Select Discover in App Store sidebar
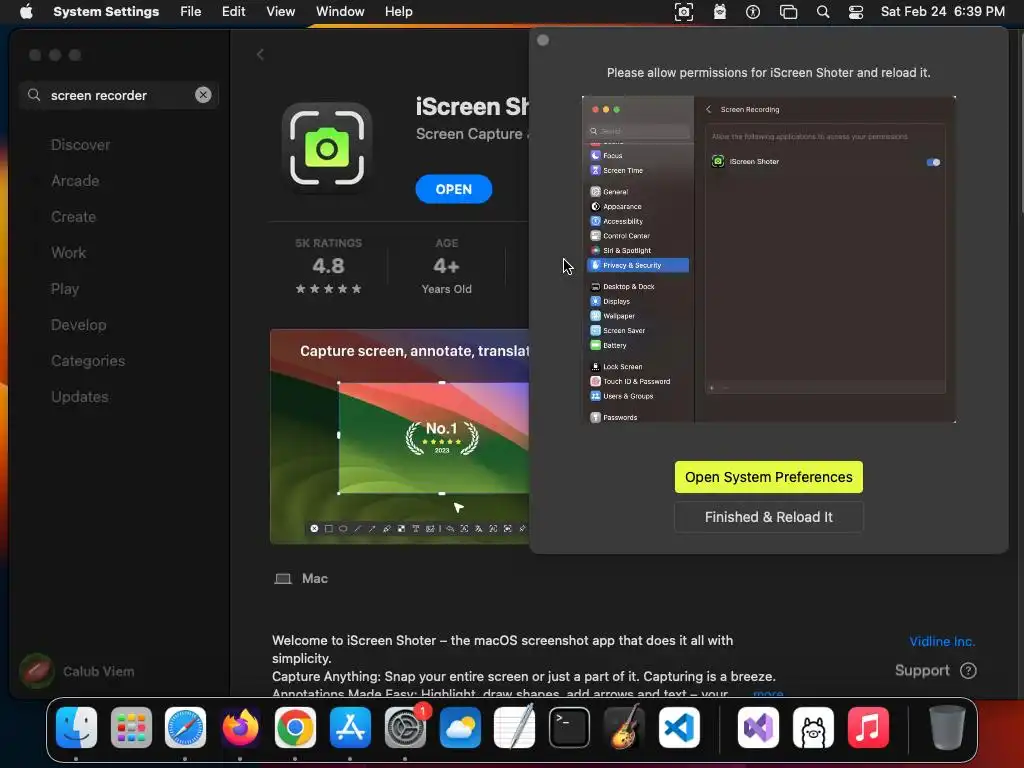Viewport: 1024px width, 768px height. point(80,145)
